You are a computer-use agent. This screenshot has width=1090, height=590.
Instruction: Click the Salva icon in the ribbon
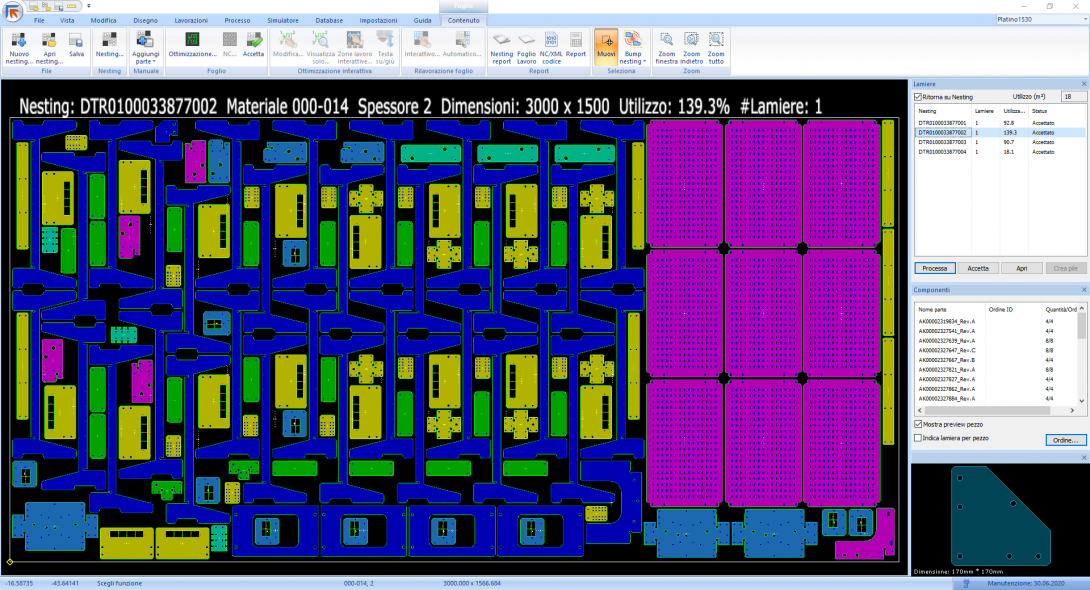click(76, 41)
